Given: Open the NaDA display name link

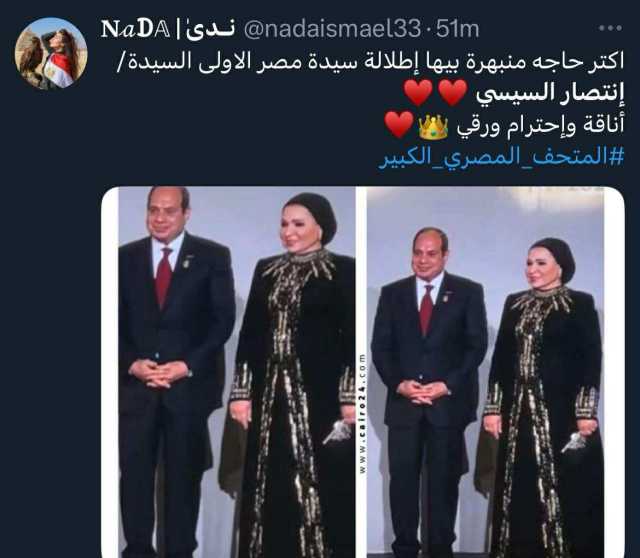Looking at the screenshot, I should tap(135, 29).
